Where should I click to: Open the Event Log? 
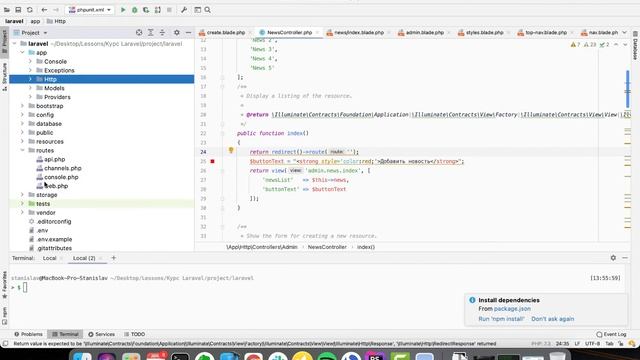click(x=611, y=334)
